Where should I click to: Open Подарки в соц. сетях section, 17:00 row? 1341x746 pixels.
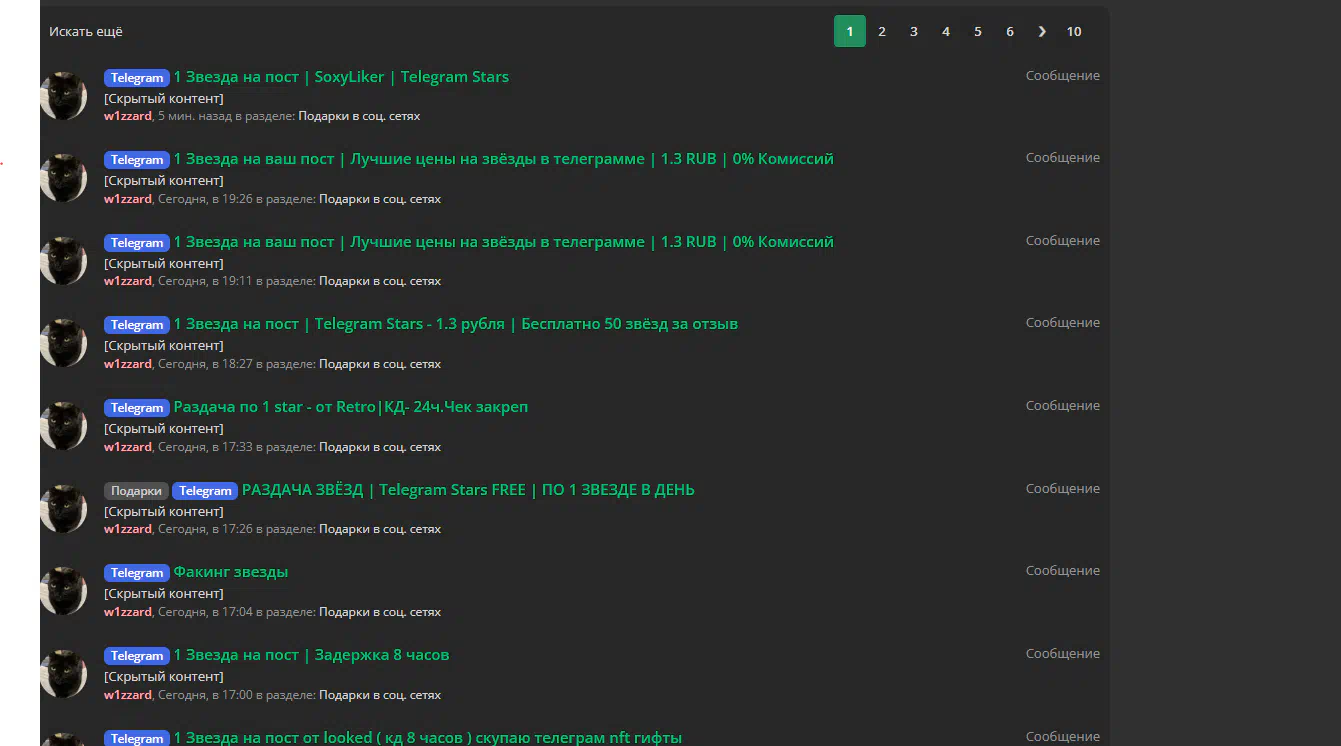(380, 695)
